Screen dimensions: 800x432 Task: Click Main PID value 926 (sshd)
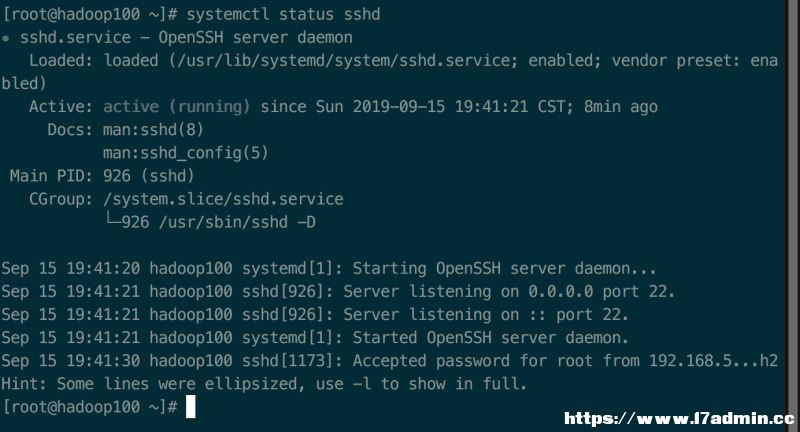(x=148, y=176)
